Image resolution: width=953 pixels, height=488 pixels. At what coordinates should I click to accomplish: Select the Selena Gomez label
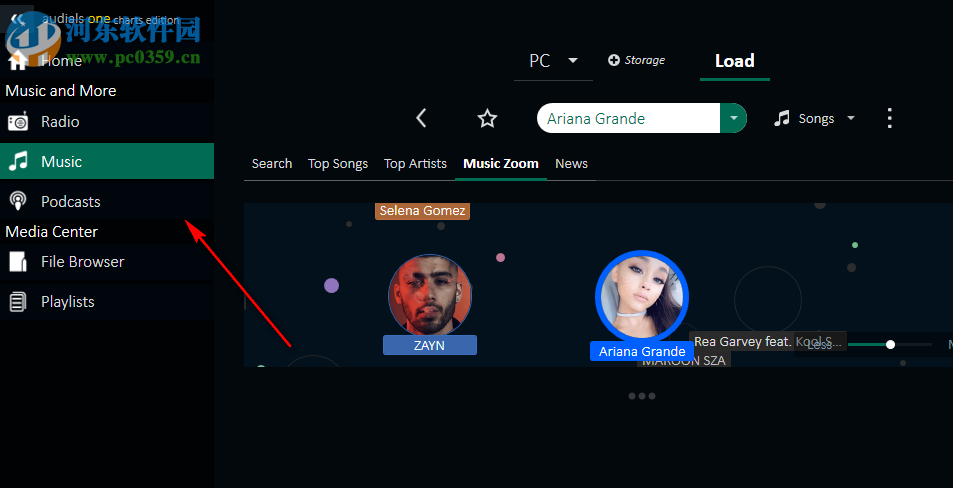422,211
